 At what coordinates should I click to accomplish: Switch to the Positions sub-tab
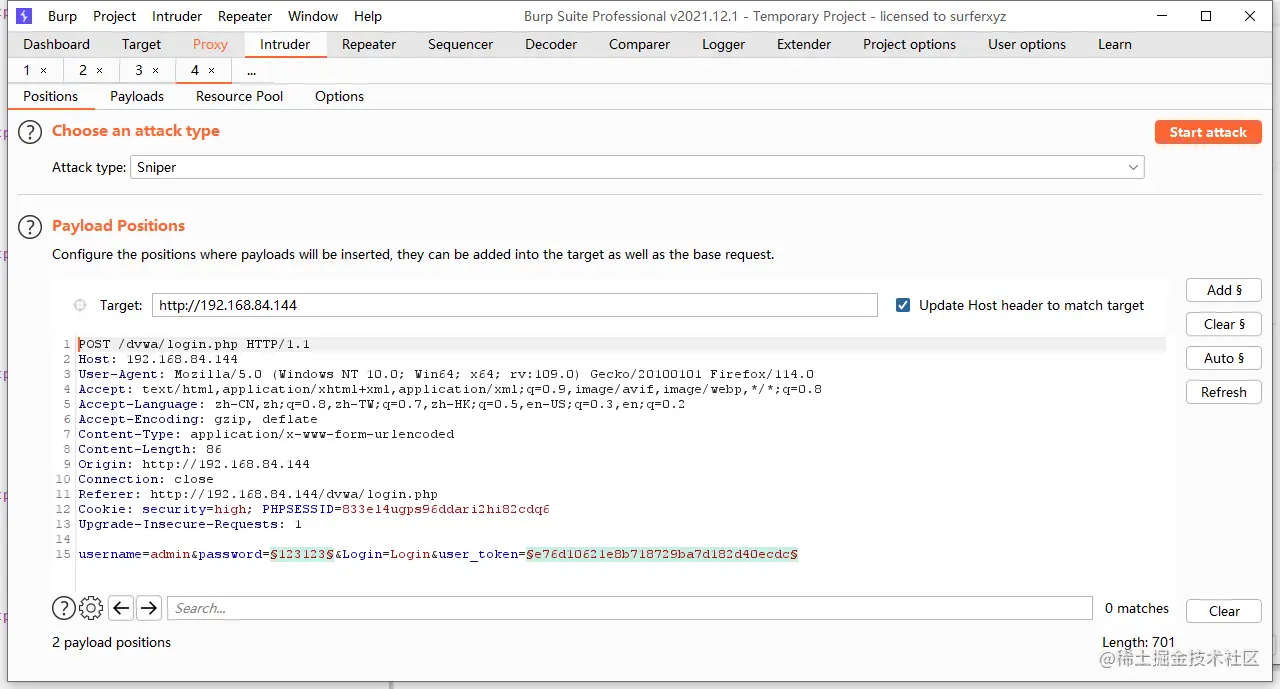pyautogui.click(x=51, y=96)
